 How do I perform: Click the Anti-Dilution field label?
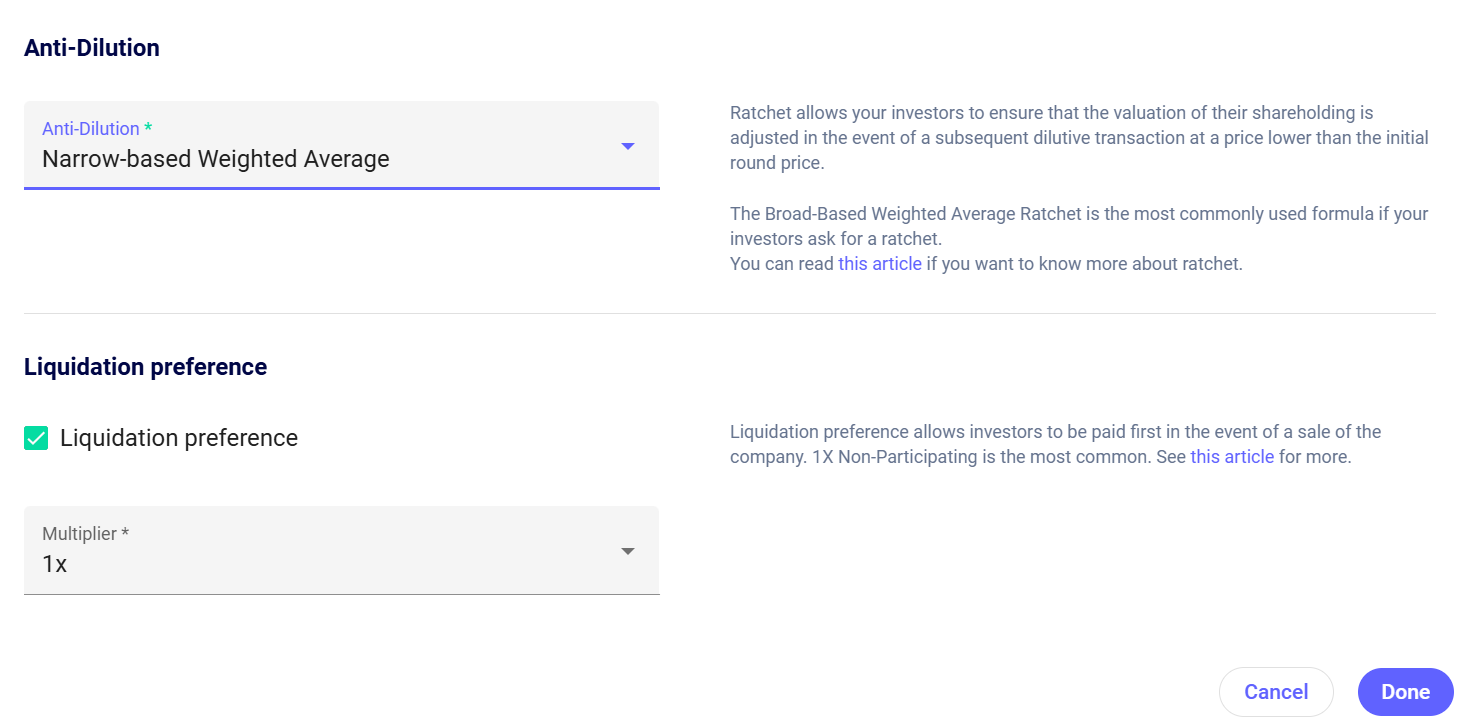click(90, 129)
